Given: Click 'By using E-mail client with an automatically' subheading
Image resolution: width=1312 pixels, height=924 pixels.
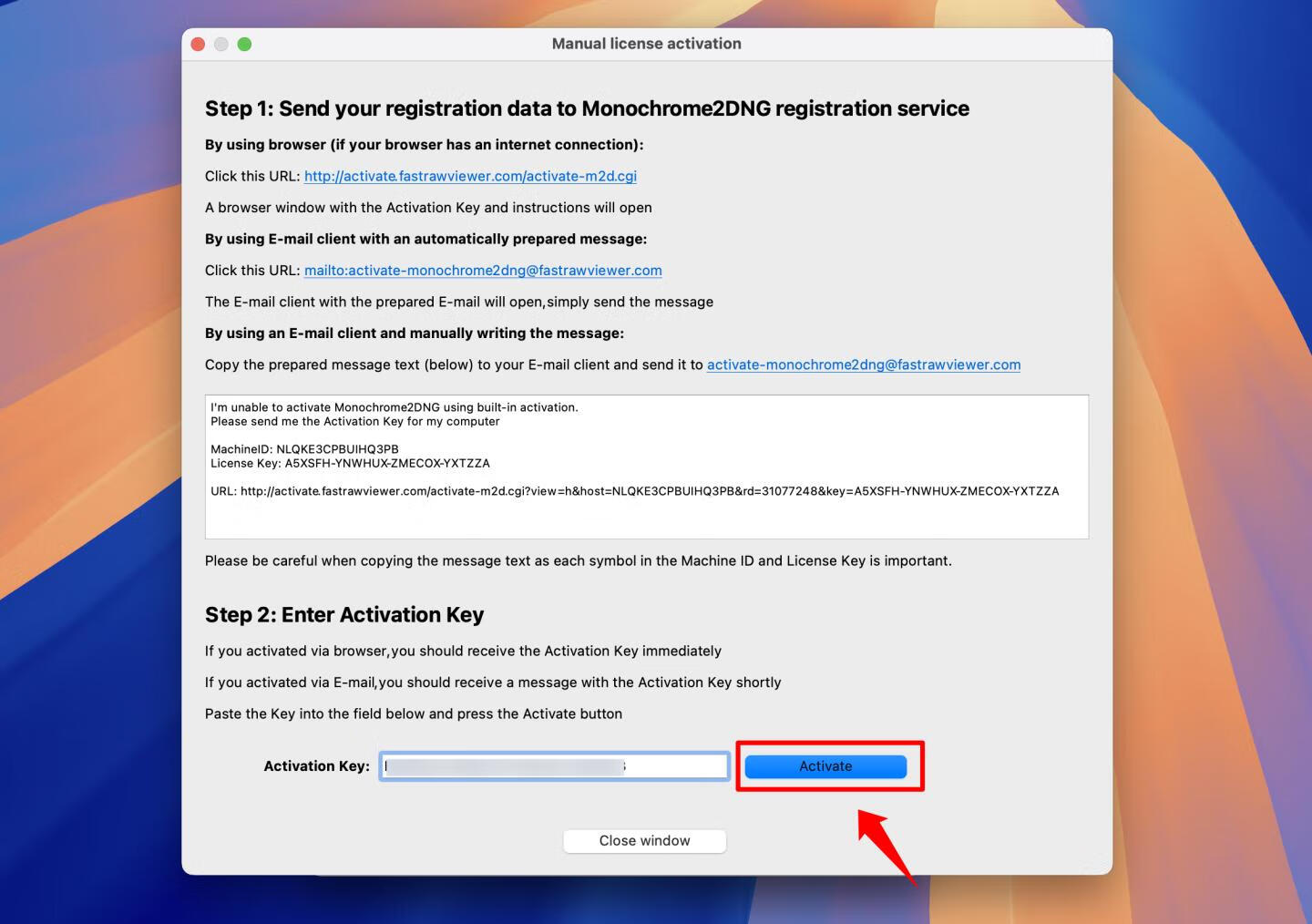Looking at the screenshot, I should pos(425,239).
